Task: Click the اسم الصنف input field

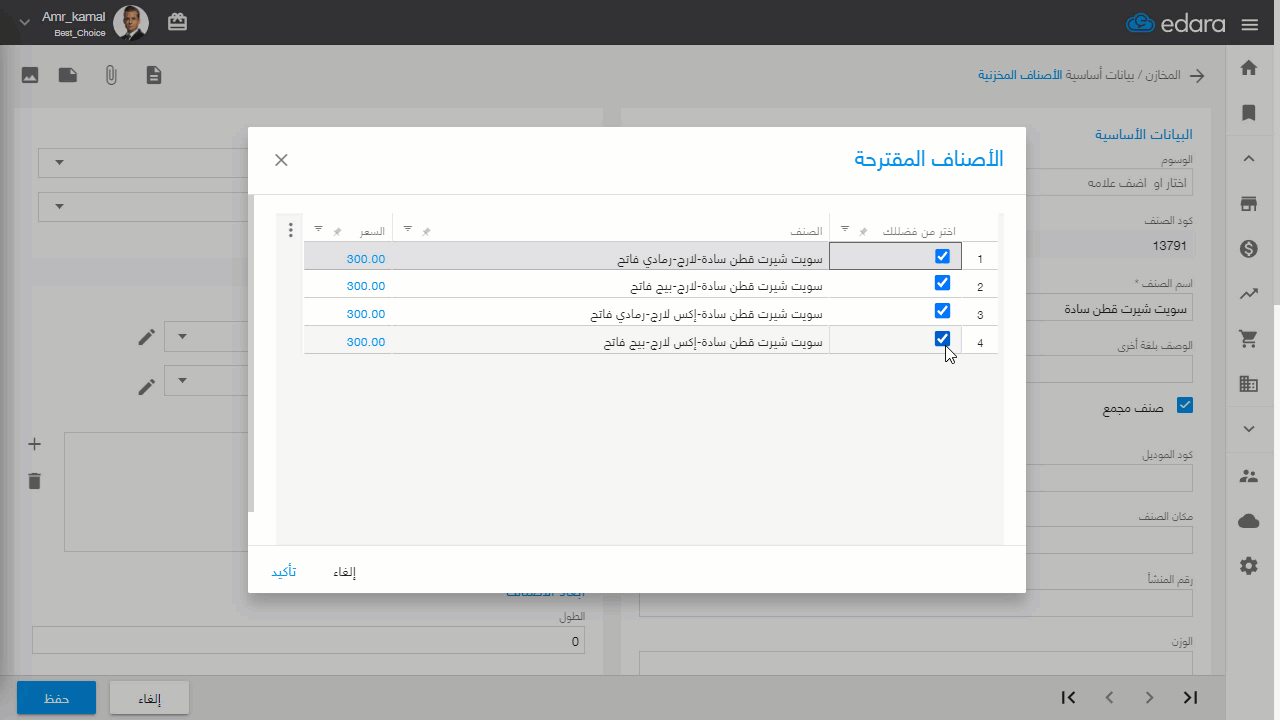Action: click(x=917, y=308)
